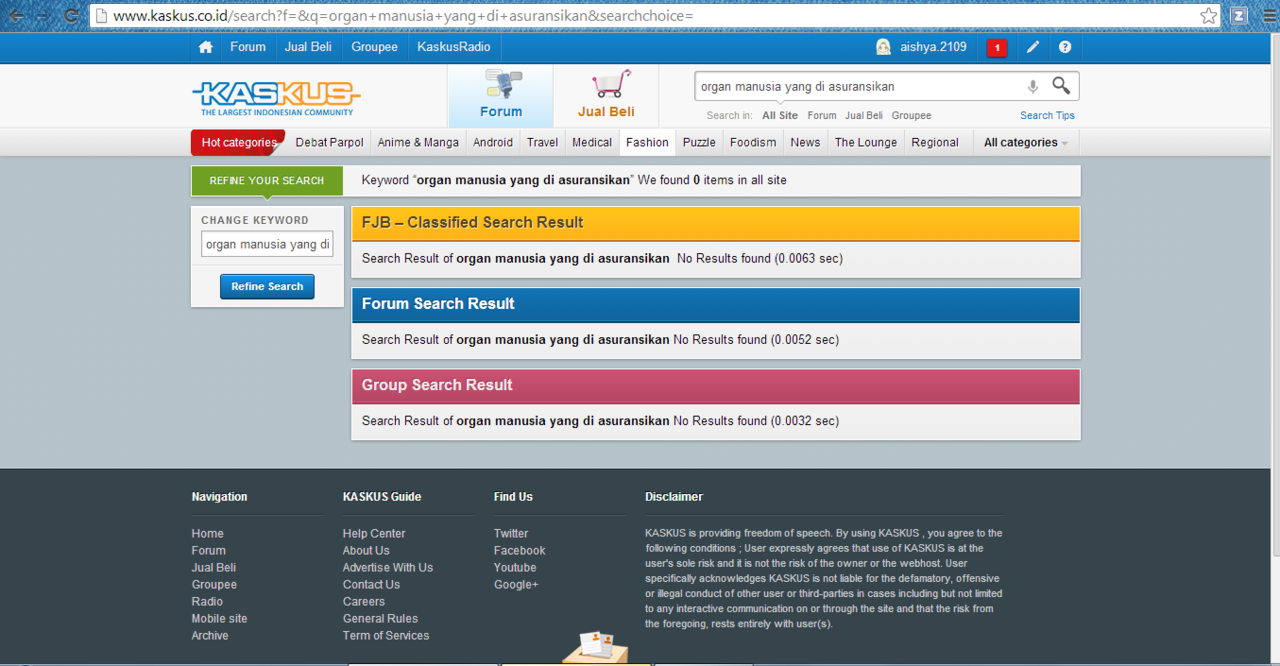The width and height of the screenshot is (1280, 666).
Task: Open the Puzzle category
Action: point(699,142)
